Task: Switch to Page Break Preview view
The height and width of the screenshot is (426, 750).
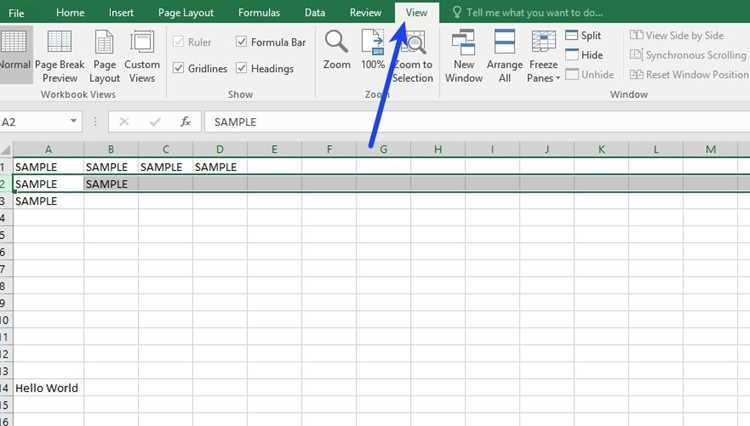Action: pos(59,56)
